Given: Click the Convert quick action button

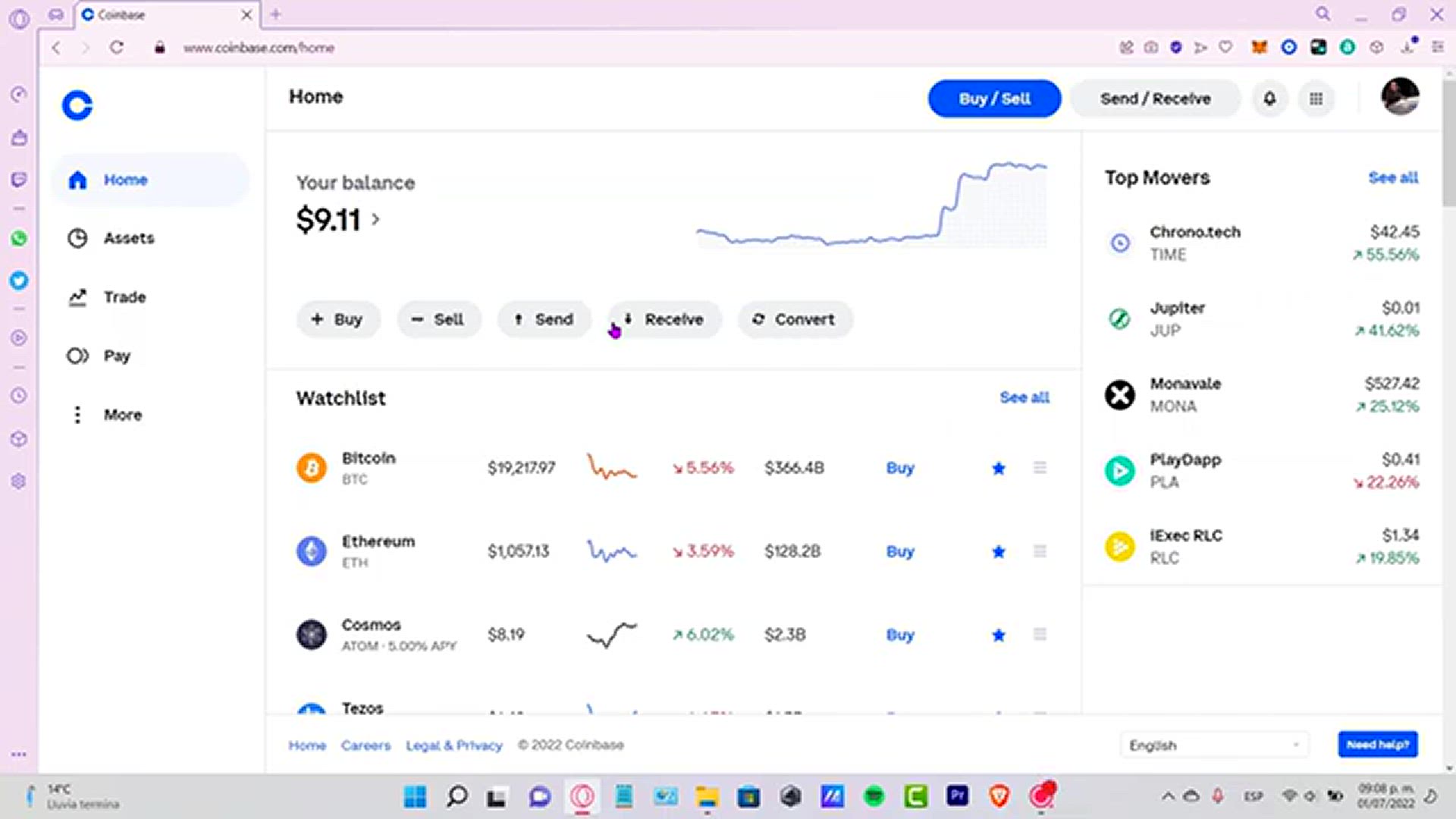Looking at the screenshot, I should (795, 319).
